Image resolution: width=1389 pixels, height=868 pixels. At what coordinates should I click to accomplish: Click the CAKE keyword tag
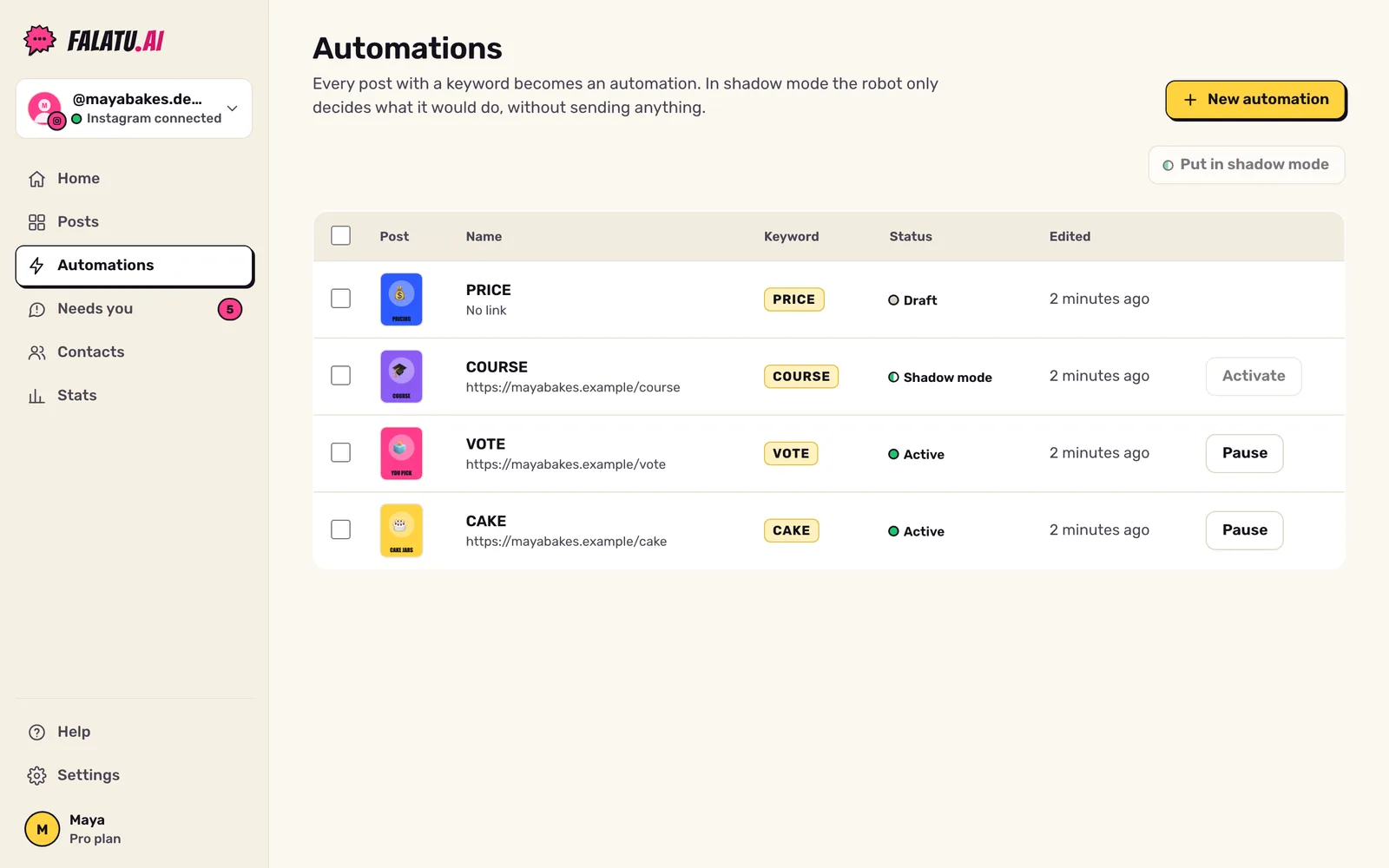pyautogui.click(x=791, y=530)
